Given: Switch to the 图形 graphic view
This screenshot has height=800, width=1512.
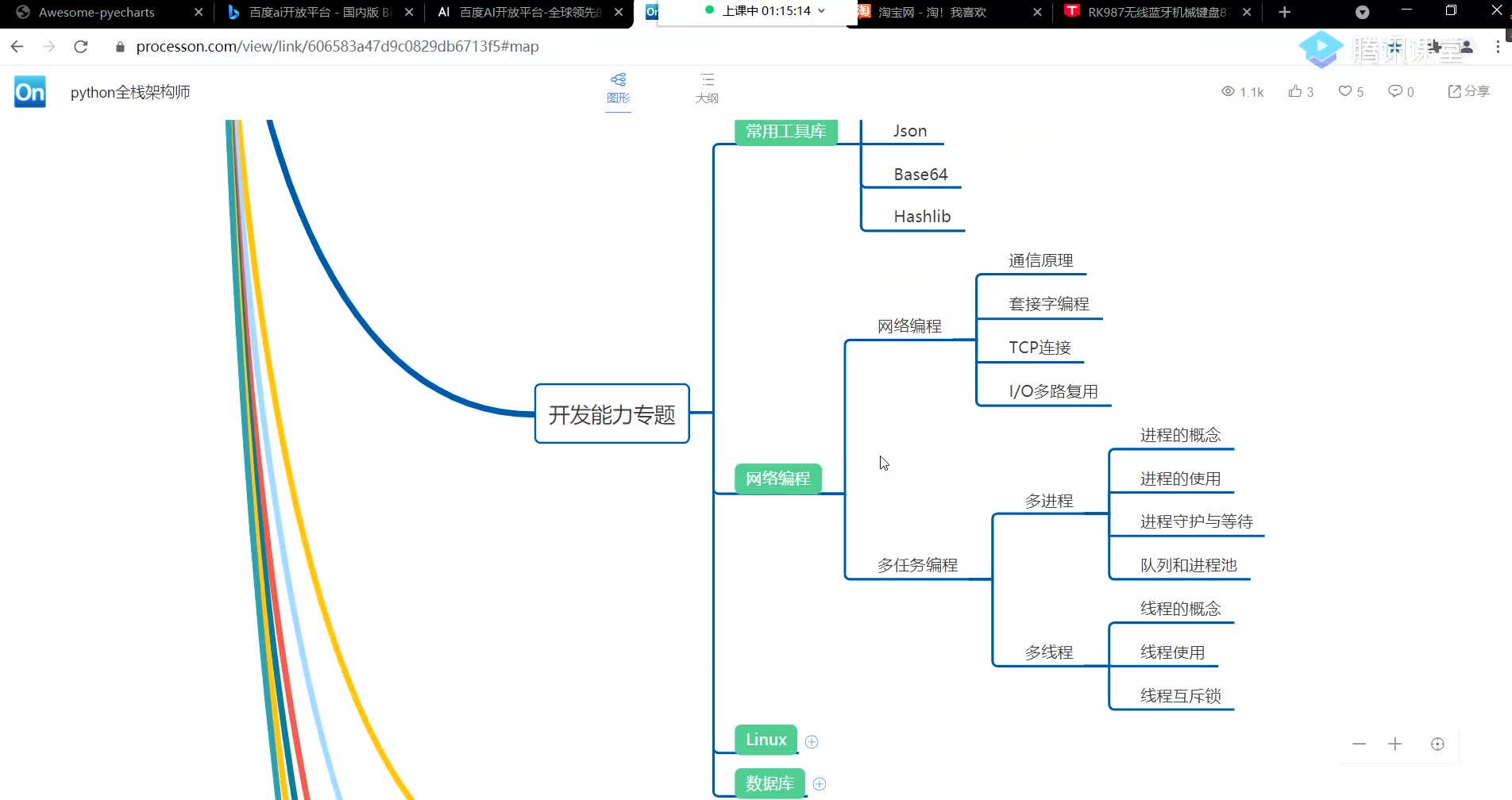Looking at the screenshot, I should [618, 88].
